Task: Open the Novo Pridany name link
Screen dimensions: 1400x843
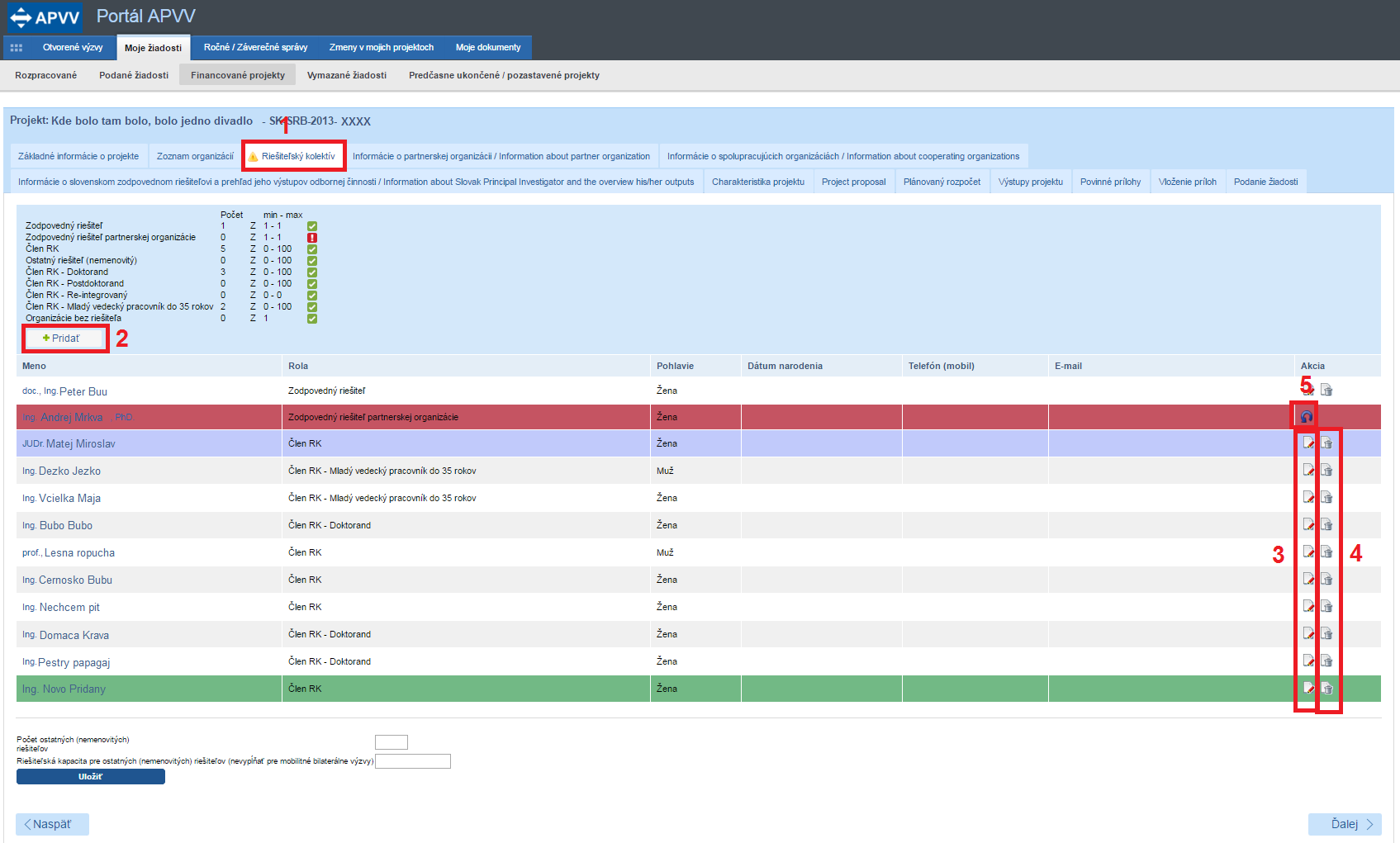Action: (x=64, y=689)
